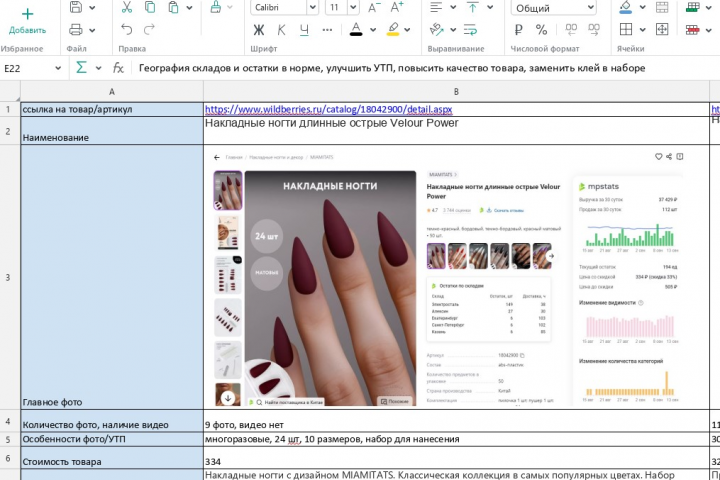Screen dimensions: 720x480
Task: Click the text rotation icon
Action: (436, 30)
